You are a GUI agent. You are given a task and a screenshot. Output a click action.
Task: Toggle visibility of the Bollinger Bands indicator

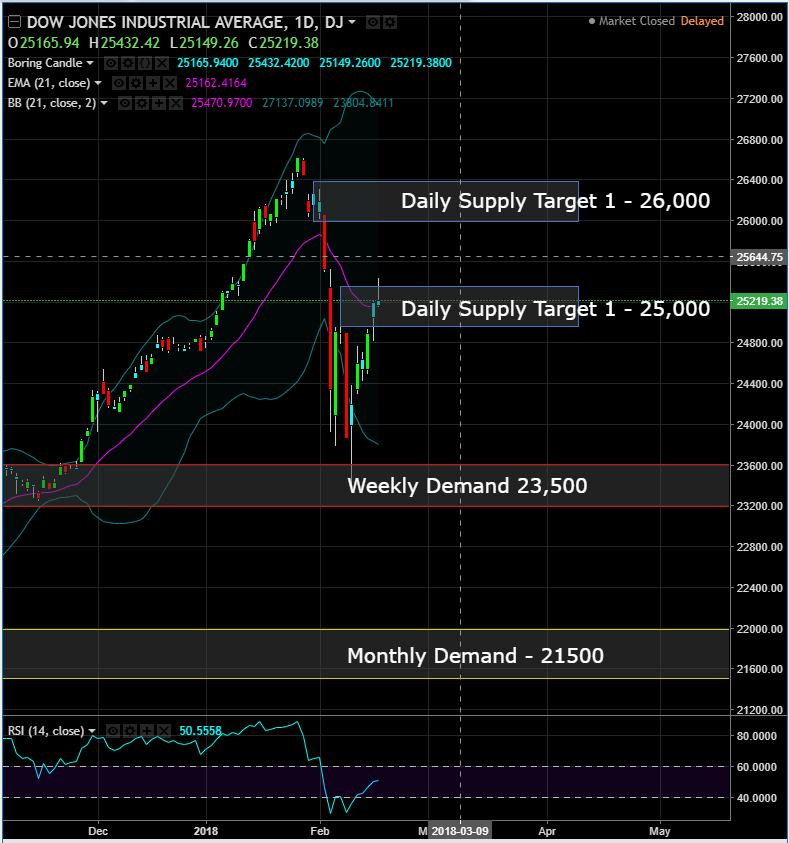[x=125, y=103]
